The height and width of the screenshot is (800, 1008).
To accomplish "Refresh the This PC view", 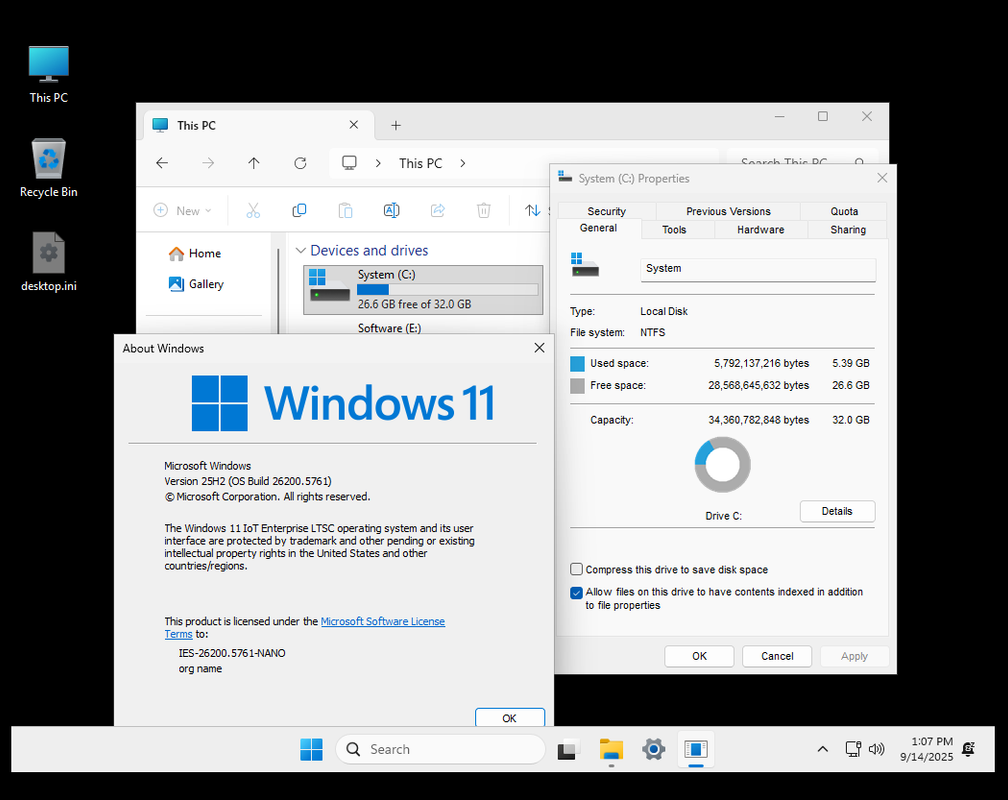I will pyautogui.click(x=300, y=163).
